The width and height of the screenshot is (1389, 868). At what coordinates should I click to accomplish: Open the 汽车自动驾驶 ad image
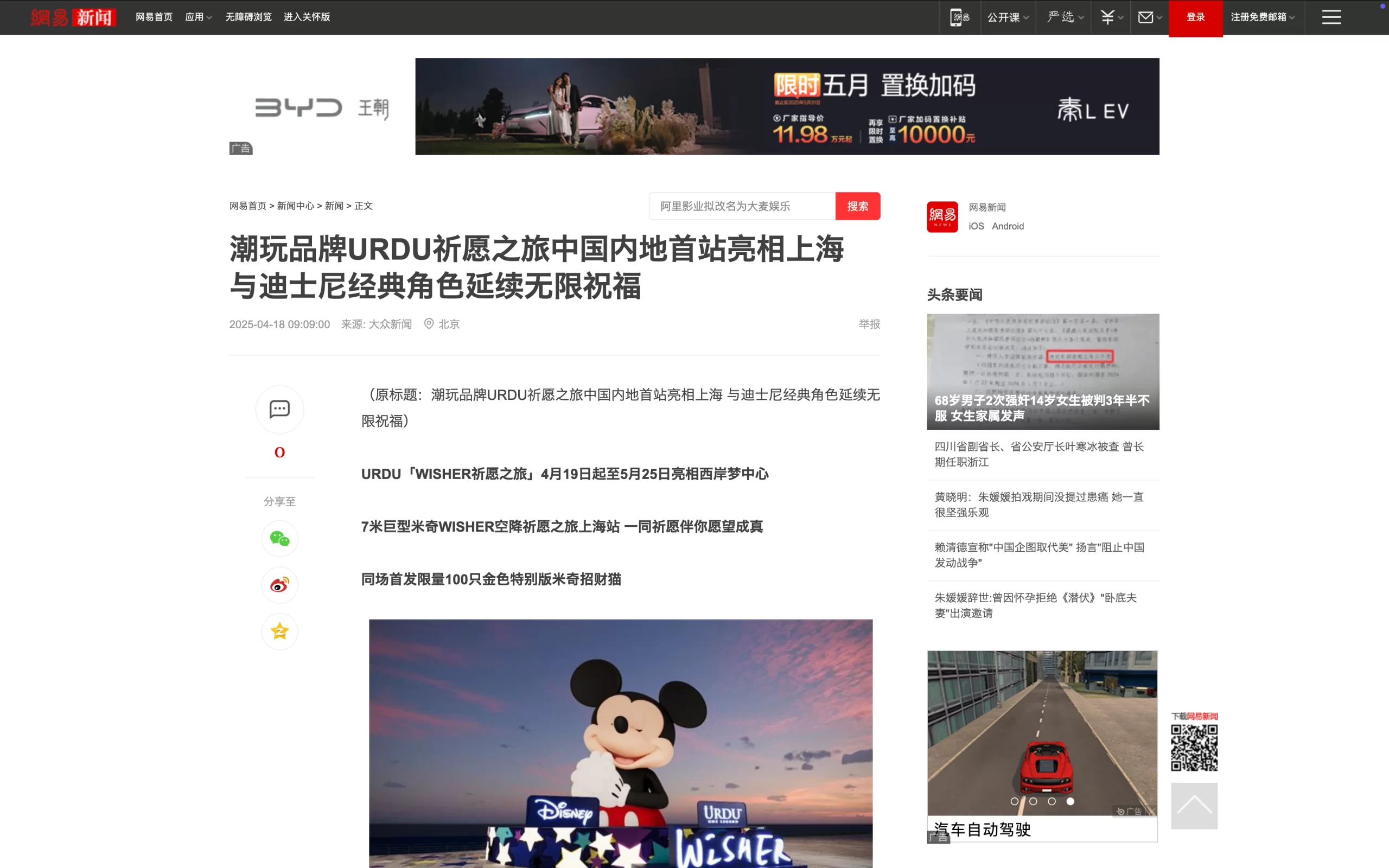(1042, 733)
